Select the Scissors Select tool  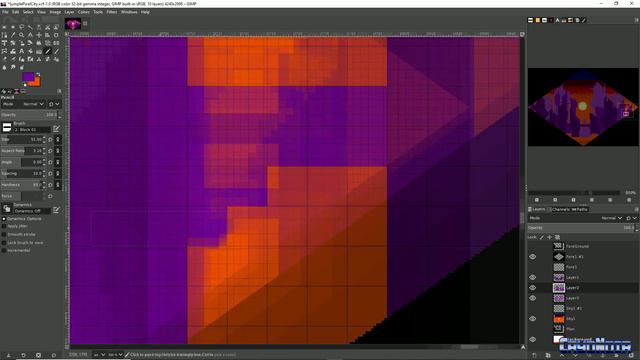tap(47, 27)
